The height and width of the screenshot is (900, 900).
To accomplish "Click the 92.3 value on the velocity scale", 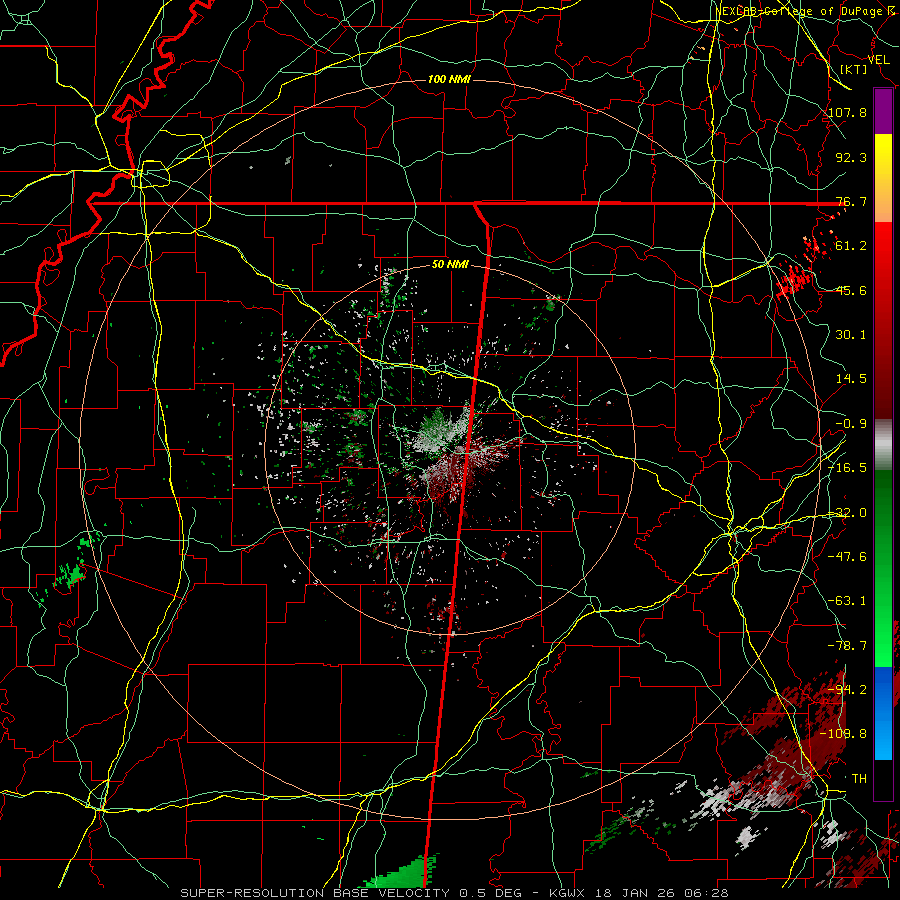I will pyautogui.click(x=851, y=157).
